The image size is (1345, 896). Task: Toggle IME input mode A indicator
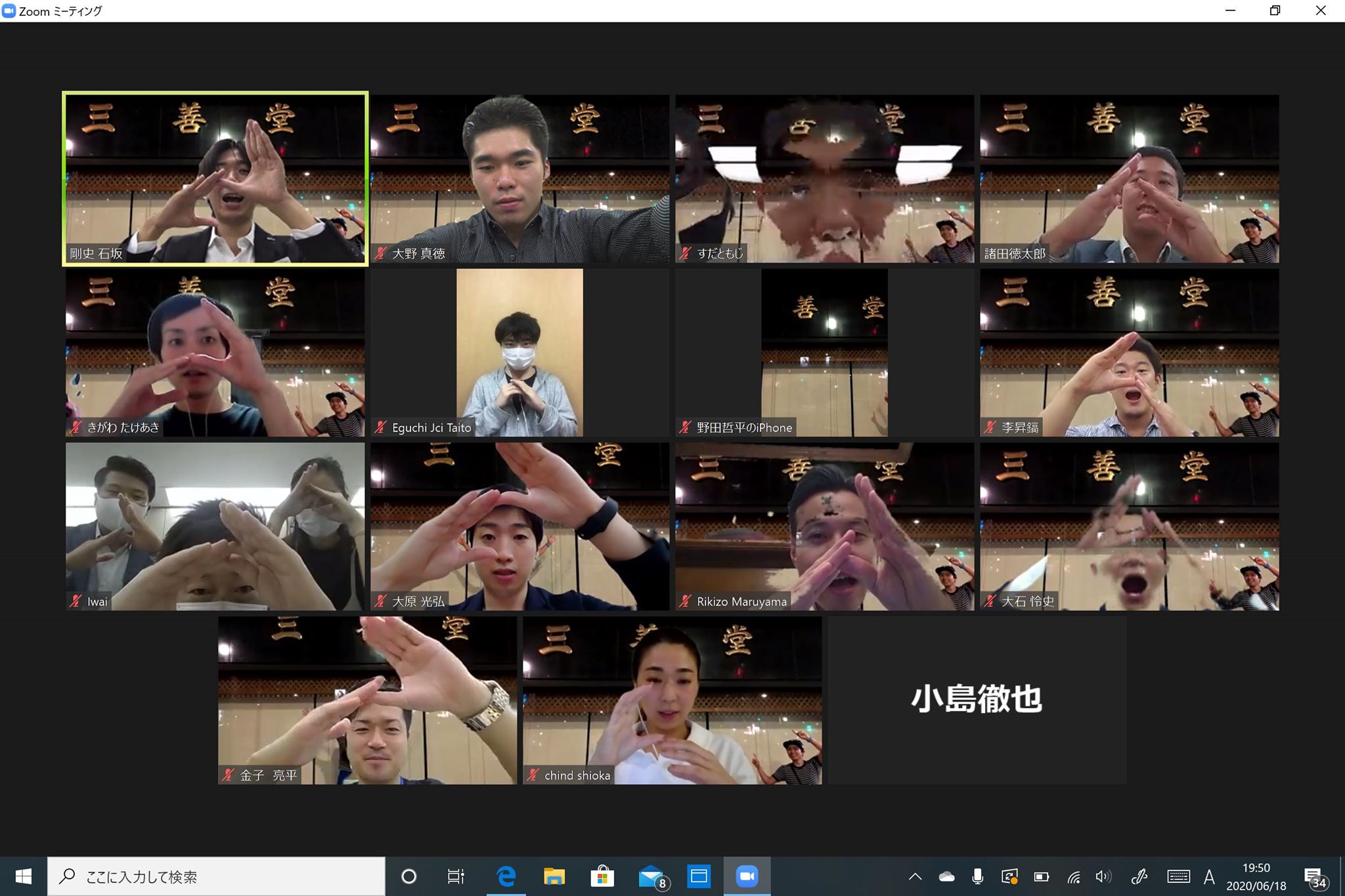[x=1209, y=876]
